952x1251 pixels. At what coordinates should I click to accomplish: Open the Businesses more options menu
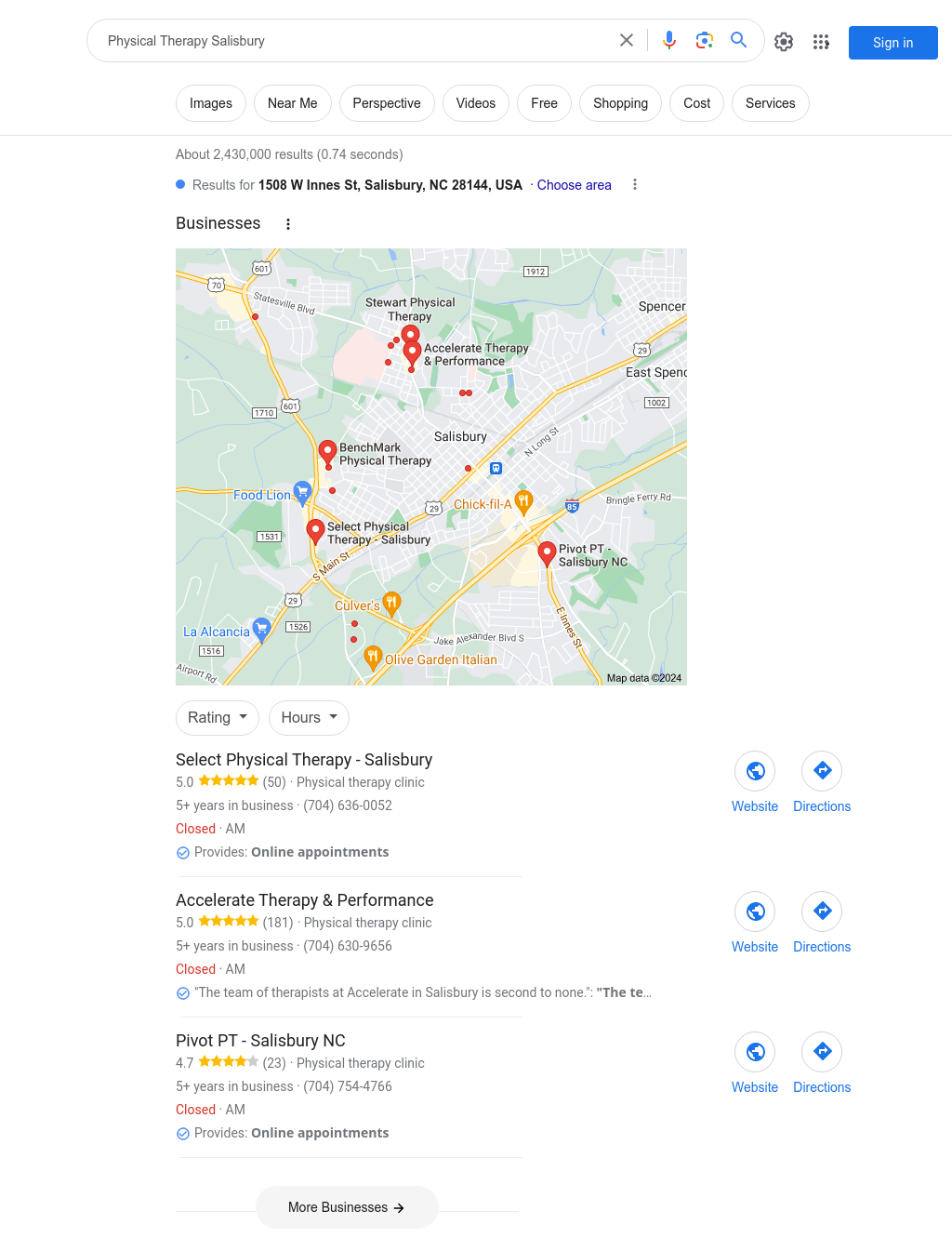[288, 224]
